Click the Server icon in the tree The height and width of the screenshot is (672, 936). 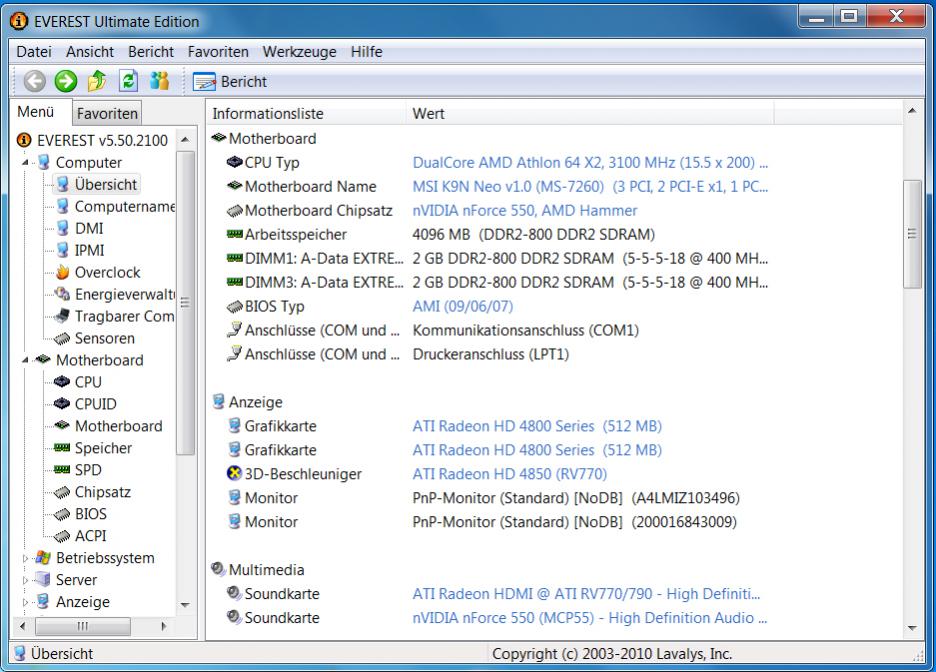pos(43,579)
